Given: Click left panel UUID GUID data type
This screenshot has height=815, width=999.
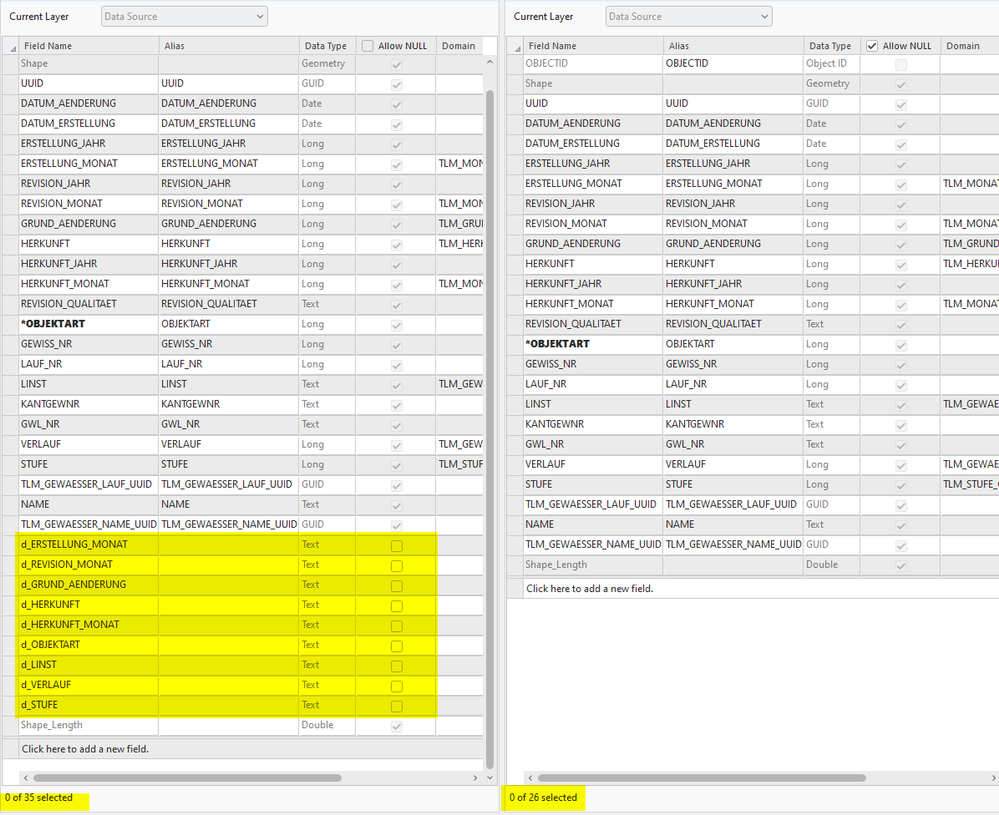Looking at the screenshot, I should [327, 83].
